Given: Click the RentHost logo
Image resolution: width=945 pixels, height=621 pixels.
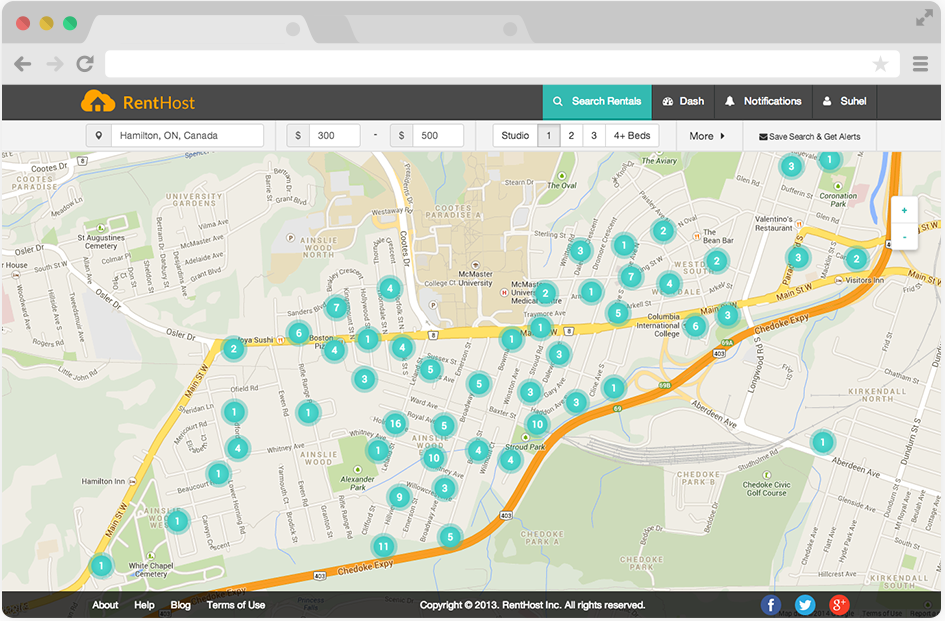Looking at the screenshot, I should pos(138,102).
